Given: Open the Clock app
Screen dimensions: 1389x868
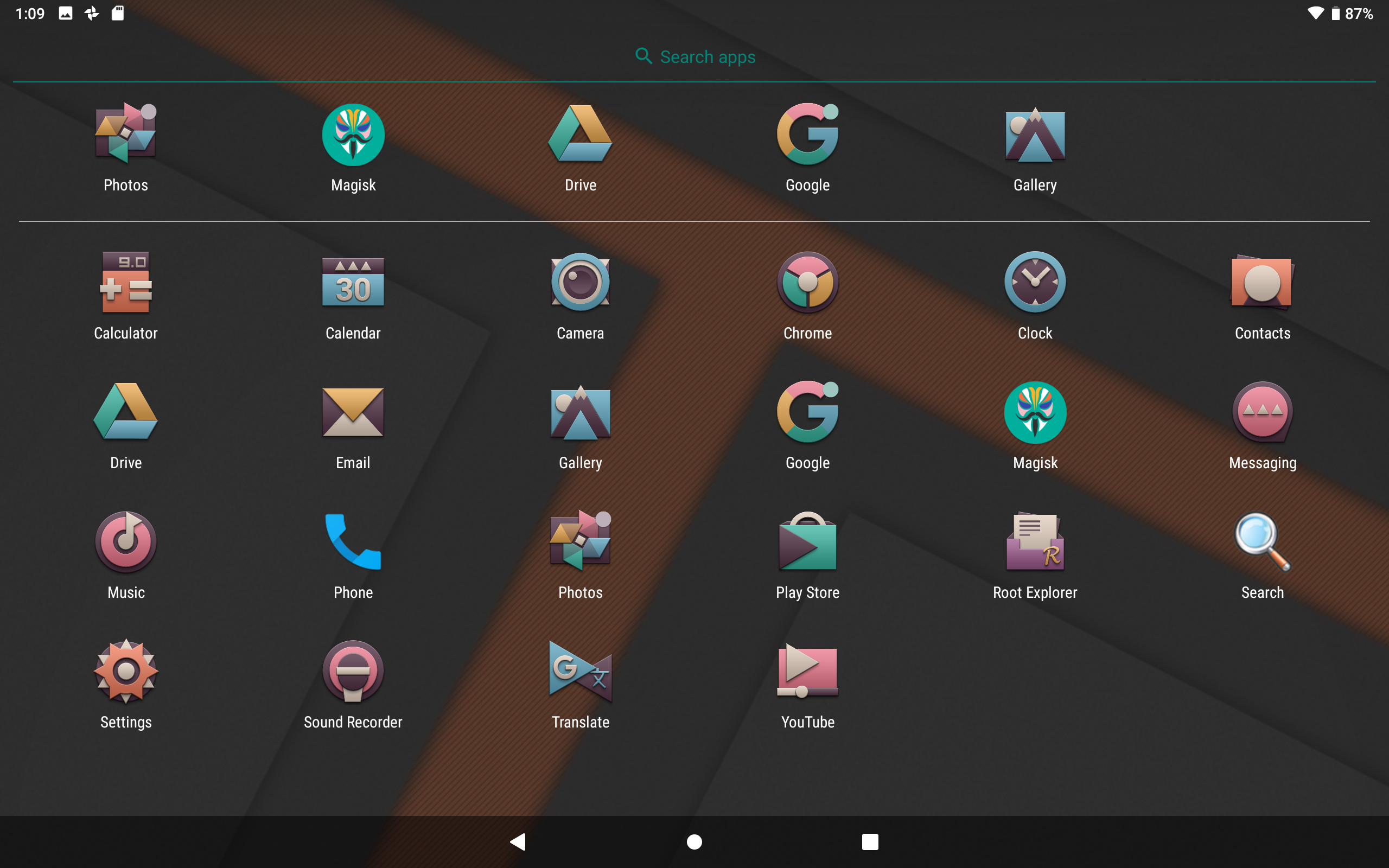Looking at the screenshot, I should [x=1035, y=282].
